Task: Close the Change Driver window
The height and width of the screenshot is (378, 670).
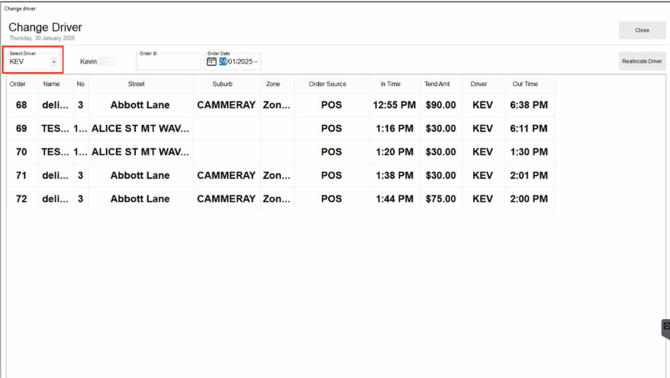Action: click(642, 30)
